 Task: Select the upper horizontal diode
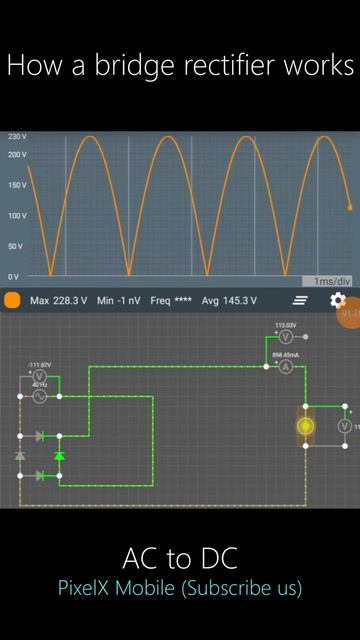40,436
